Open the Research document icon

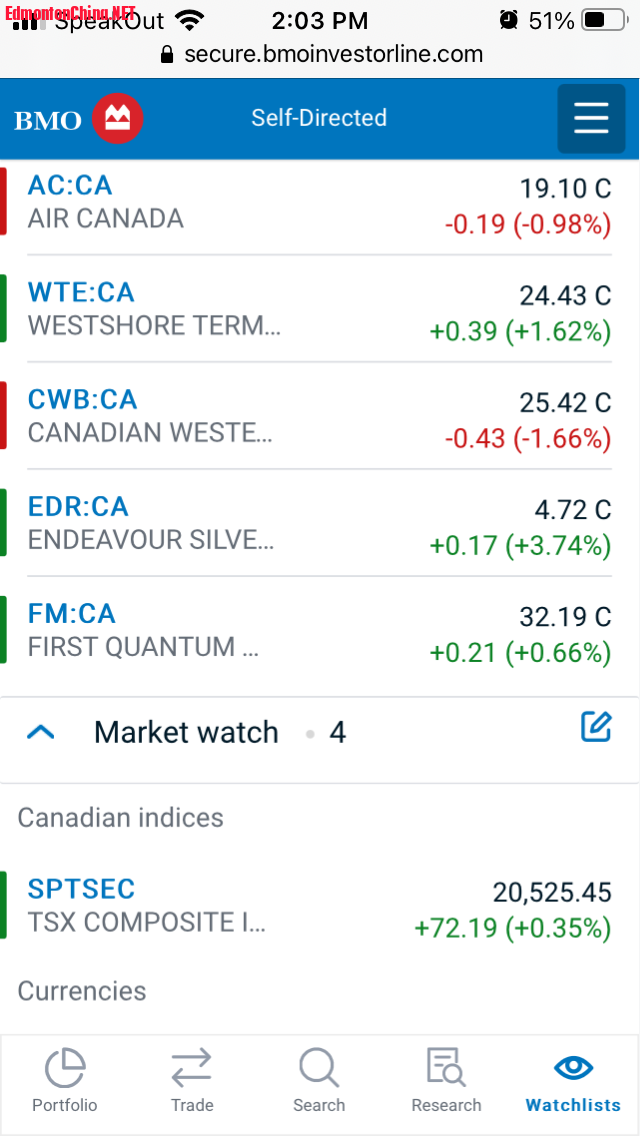[446, 1067]
